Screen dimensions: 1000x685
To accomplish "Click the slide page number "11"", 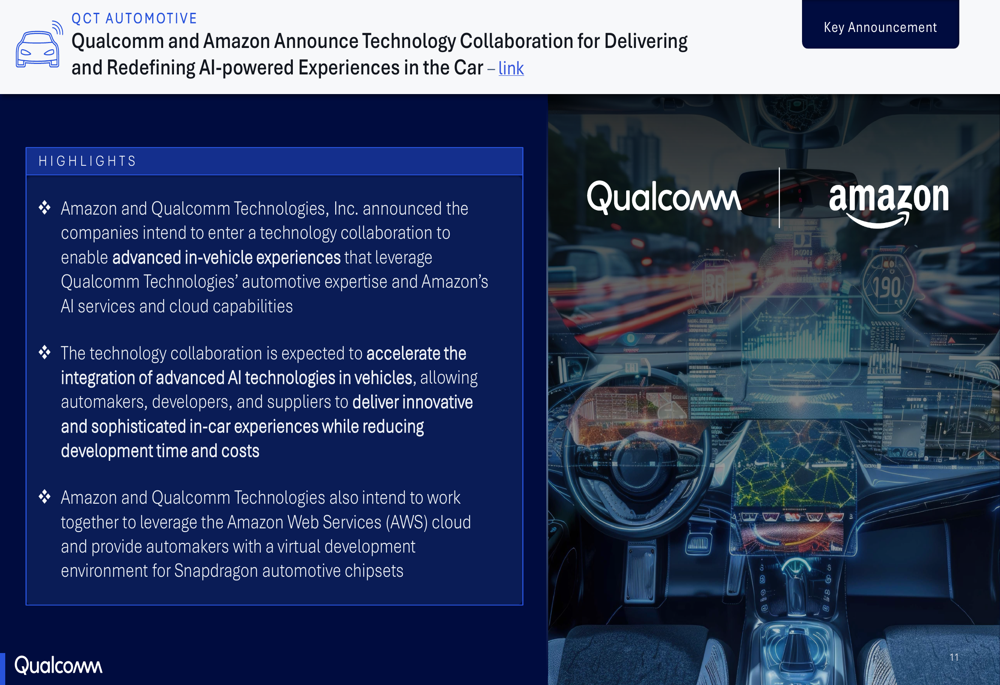I will [x=954, y=657].
